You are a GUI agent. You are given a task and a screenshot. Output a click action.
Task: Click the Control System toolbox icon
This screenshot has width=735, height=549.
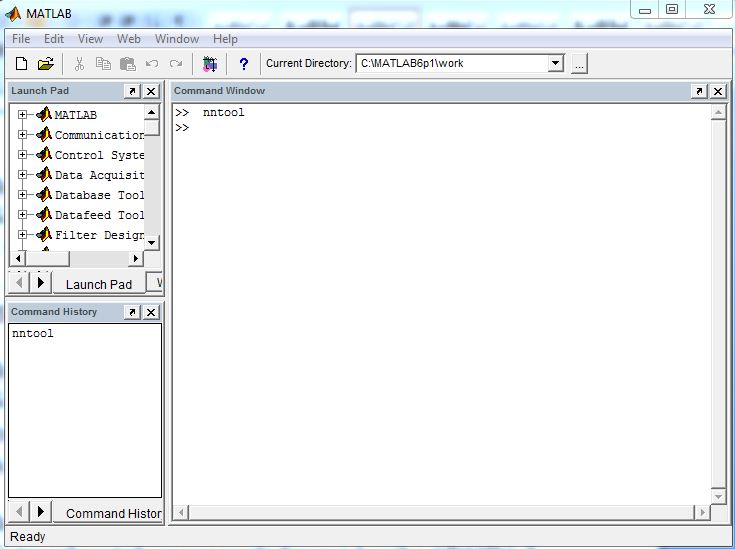tap(44, 154)
